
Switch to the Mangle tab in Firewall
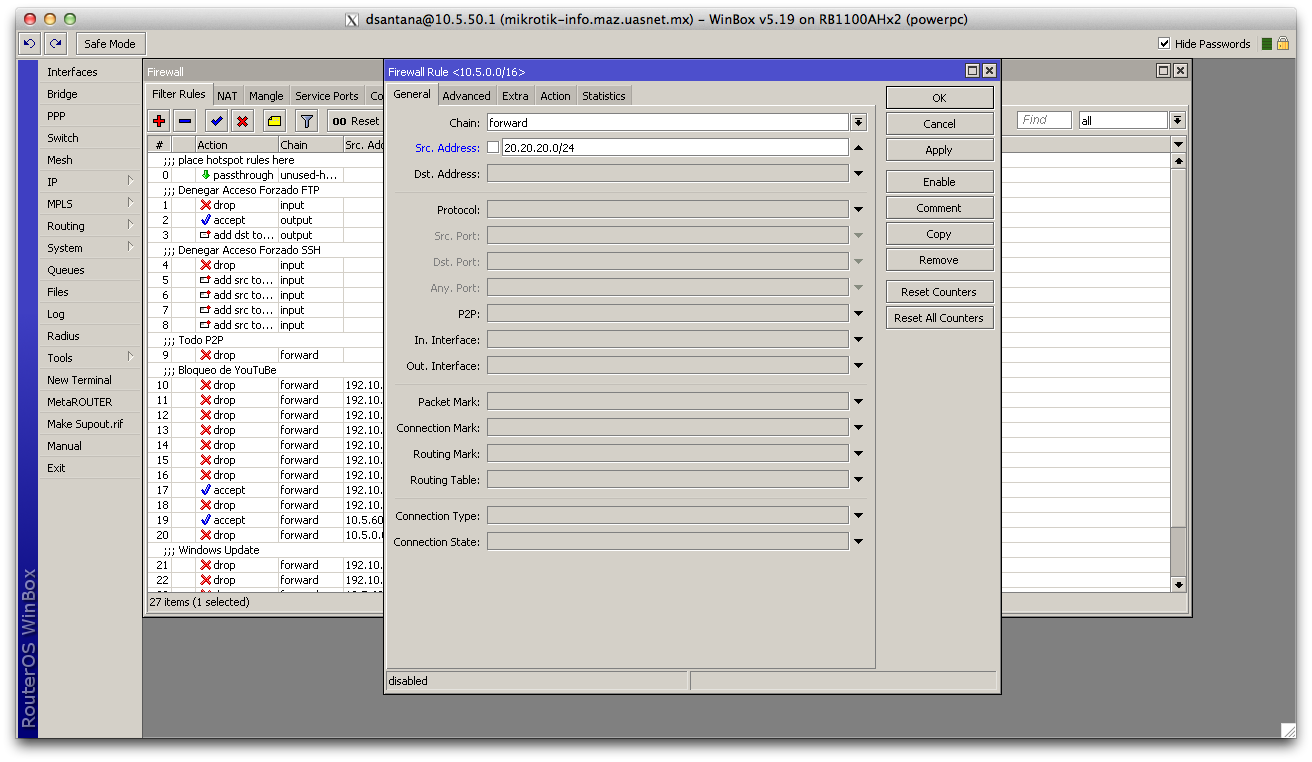point(266,96)
